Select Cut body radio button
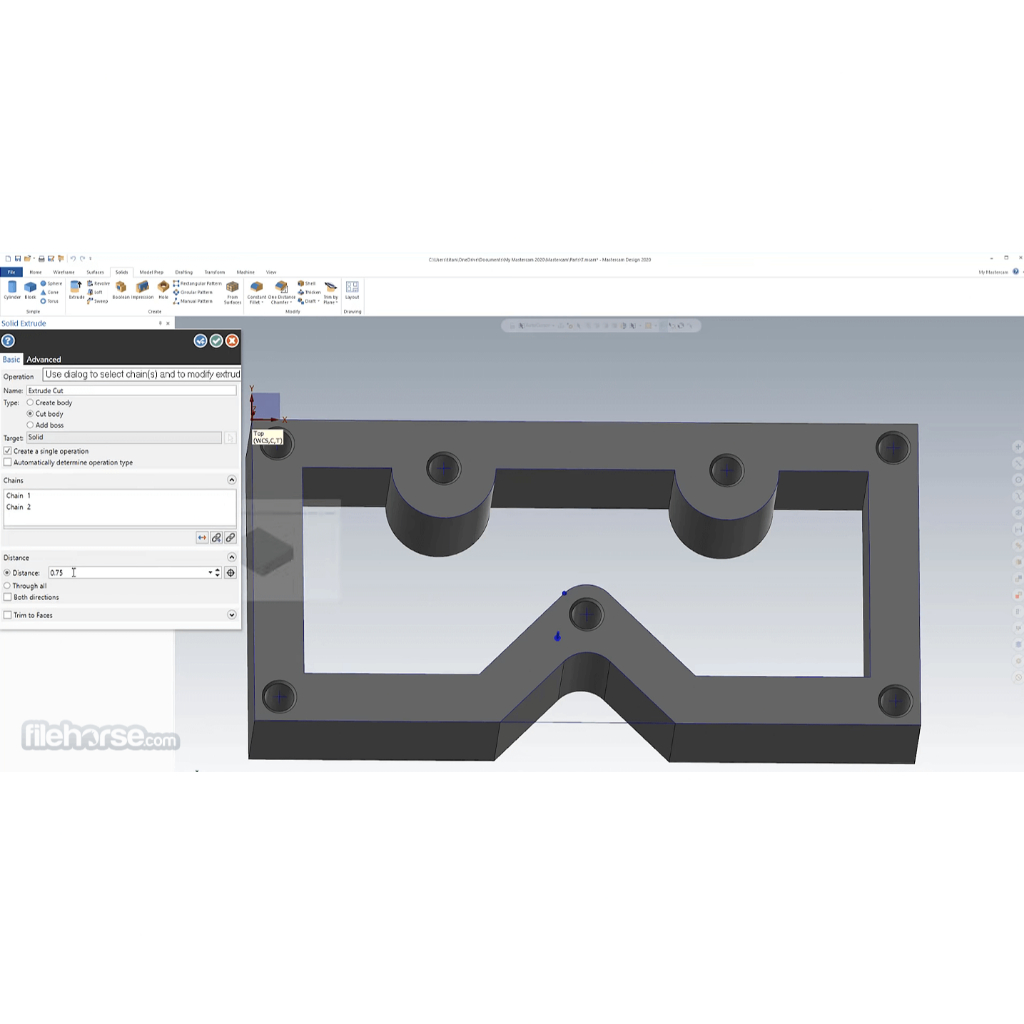Viewport: 1024px width, 1024px height. [30, 414]
